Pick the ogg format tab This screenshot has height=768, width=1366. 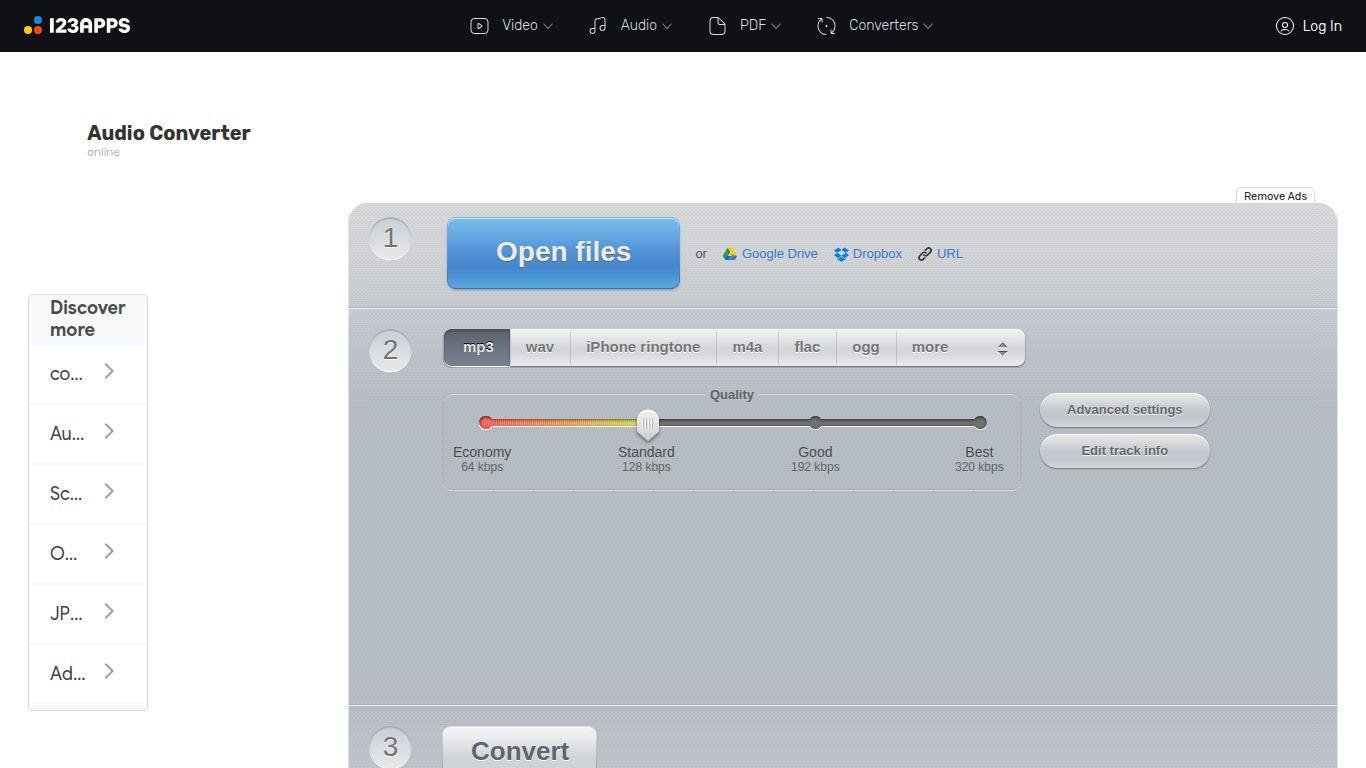[865, 347]
